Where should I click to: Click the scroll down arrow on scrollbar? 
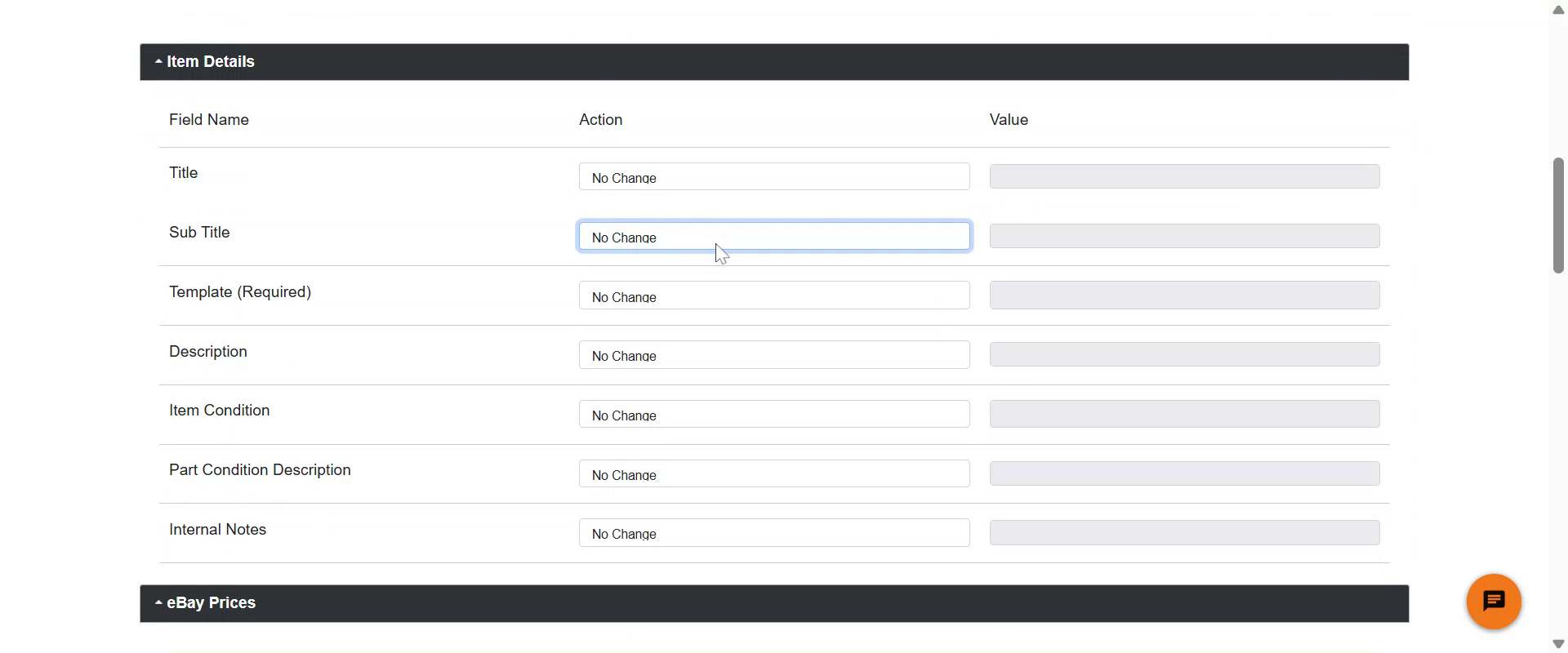coord(1558,644)
